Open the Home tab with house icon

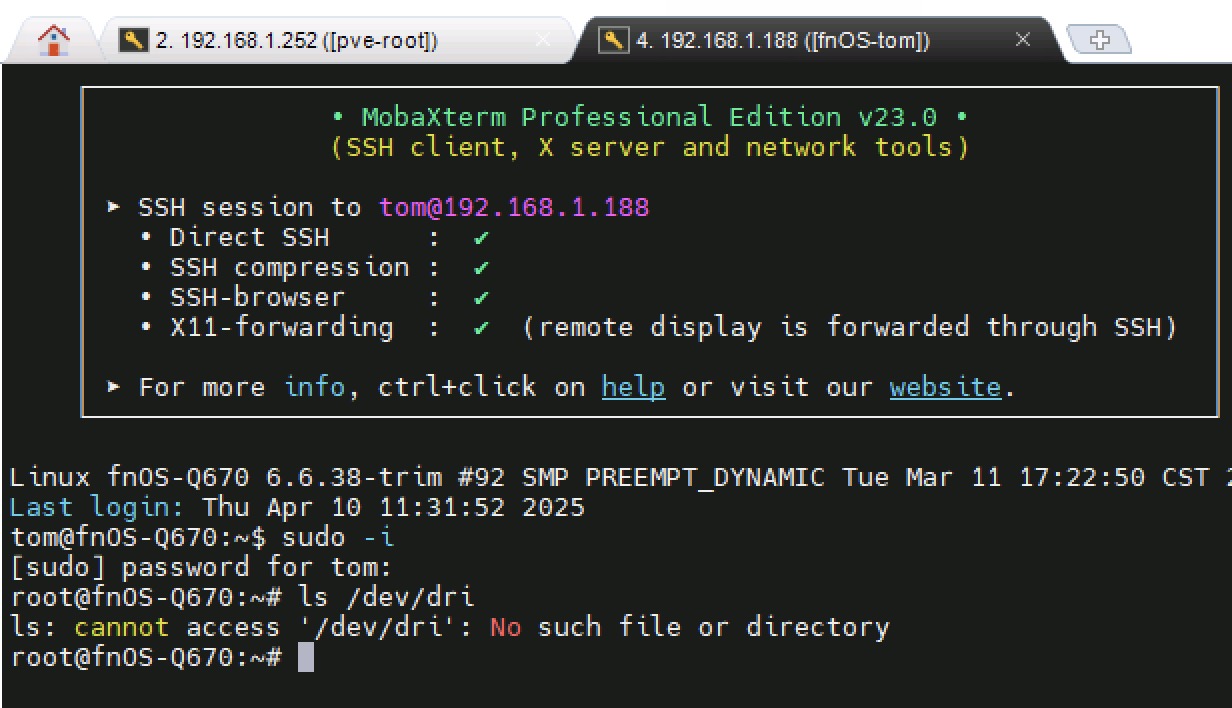click(53, 40)
